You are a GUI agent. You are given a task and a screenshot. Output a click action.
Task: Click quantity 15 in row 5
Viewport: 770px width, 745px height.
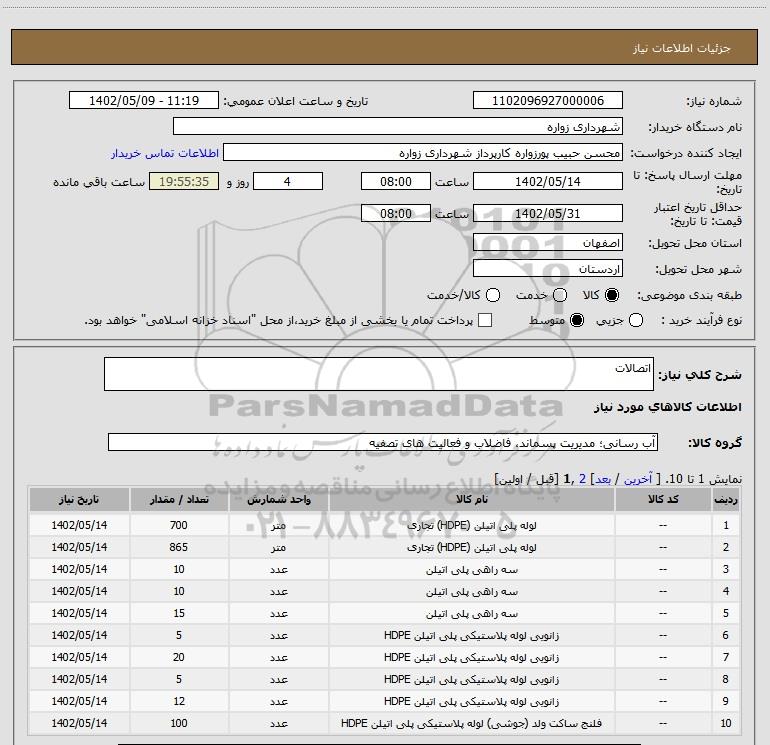pyautogui.click(x=179, y=613)
